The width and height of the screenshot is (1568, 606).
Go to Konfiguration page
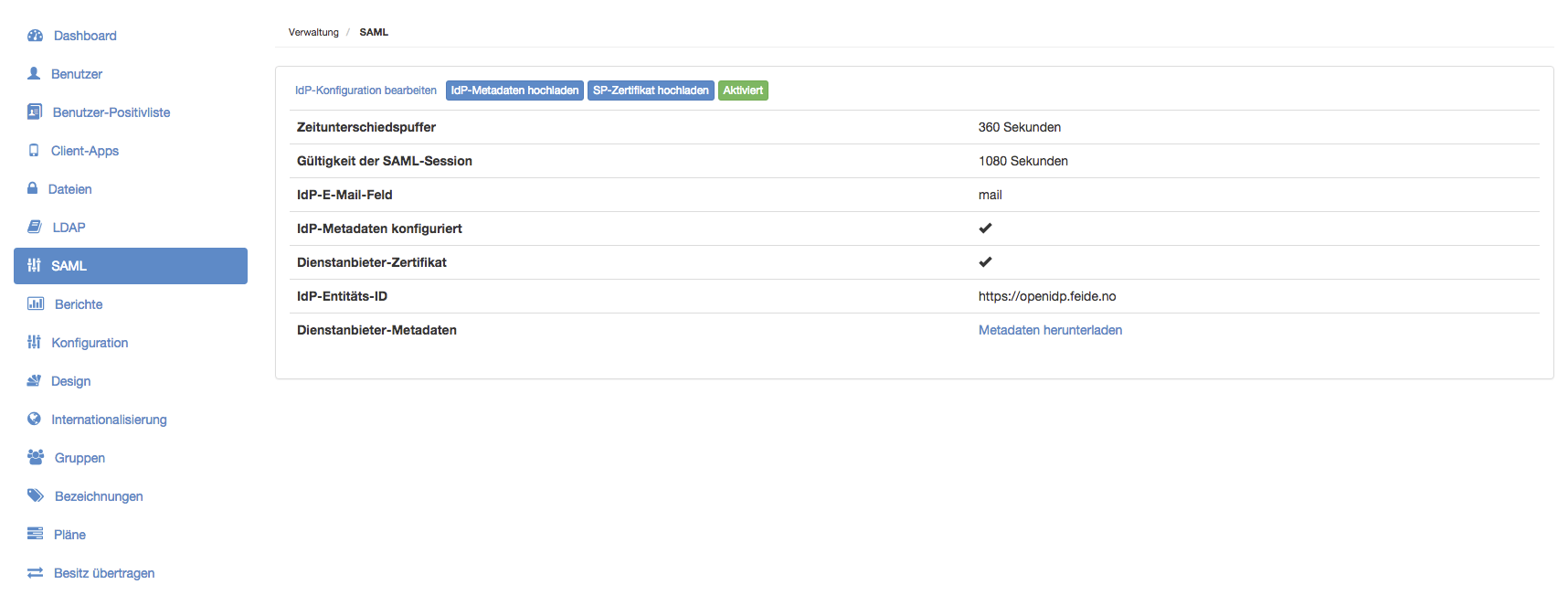[x=90, y=343]
